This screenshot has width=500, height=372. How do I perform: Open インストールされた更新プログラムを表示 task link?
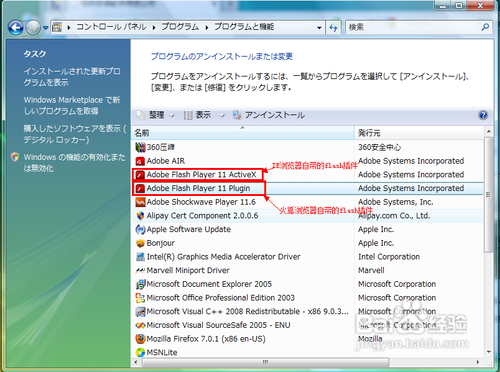[x=72, y=77]
